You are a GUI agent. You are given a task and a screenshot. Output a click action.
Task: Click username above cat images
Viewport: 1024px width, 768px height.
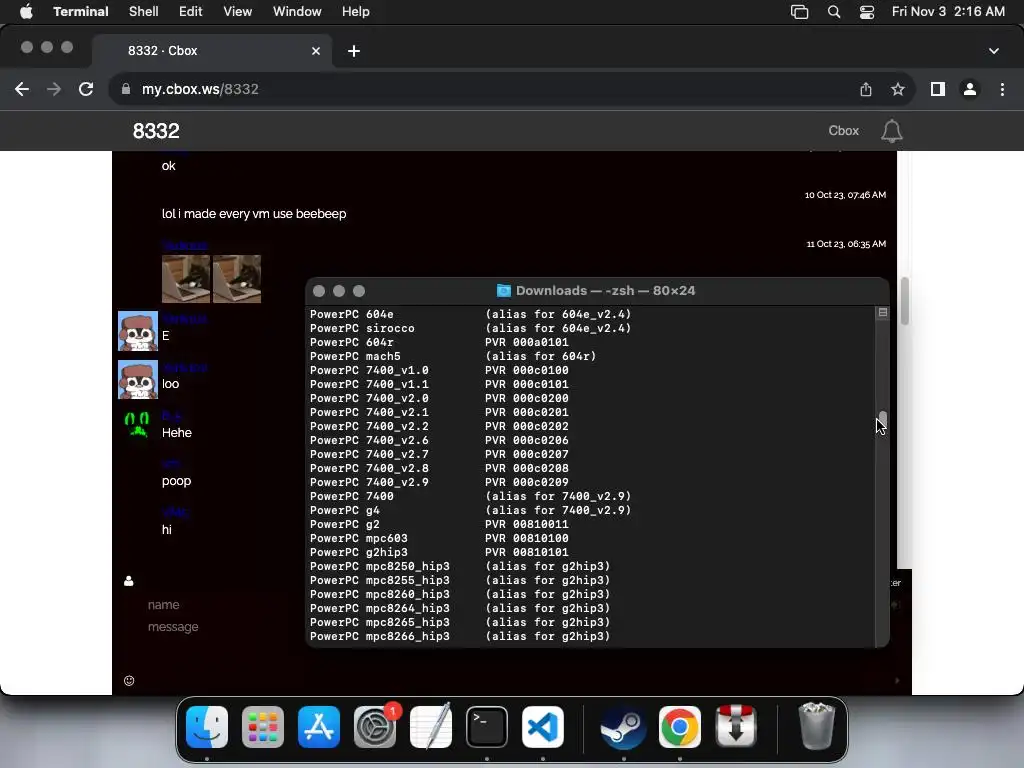click(185, 245)
